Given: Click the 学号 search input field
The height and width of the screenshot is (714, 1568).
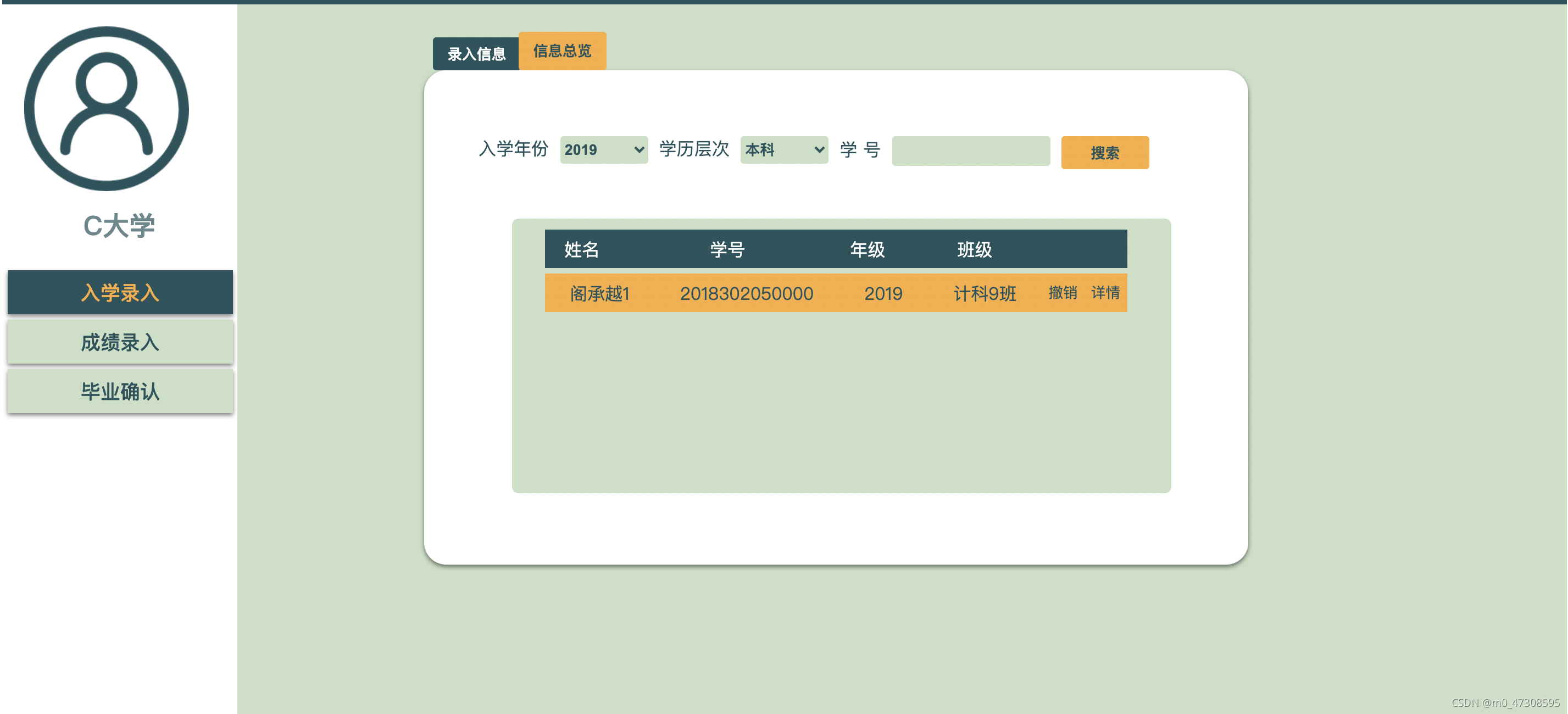Looking at the screenshot, I should click(970, 151).
